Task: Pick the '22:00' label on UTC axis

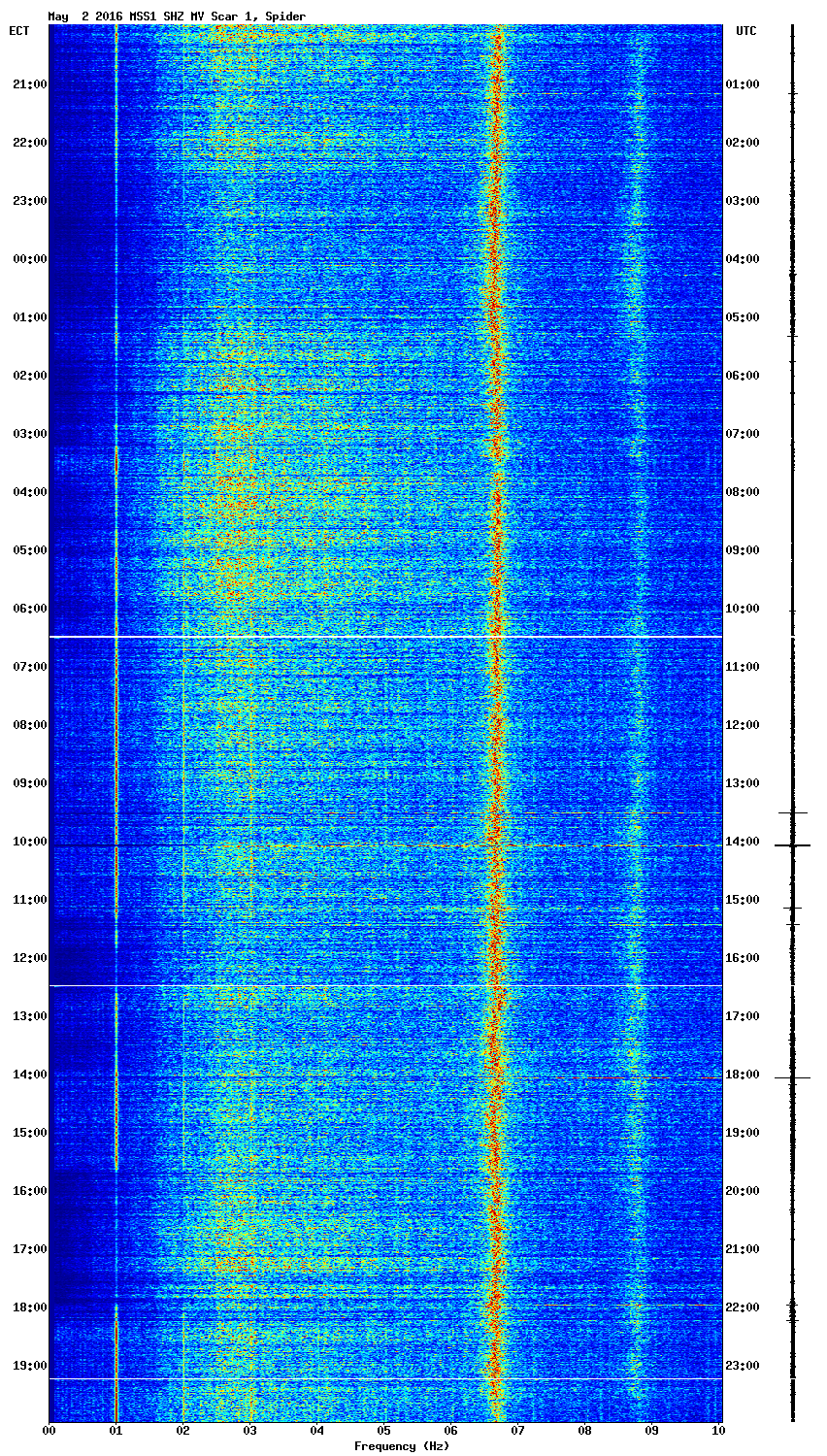Action: click(743, 1307)
